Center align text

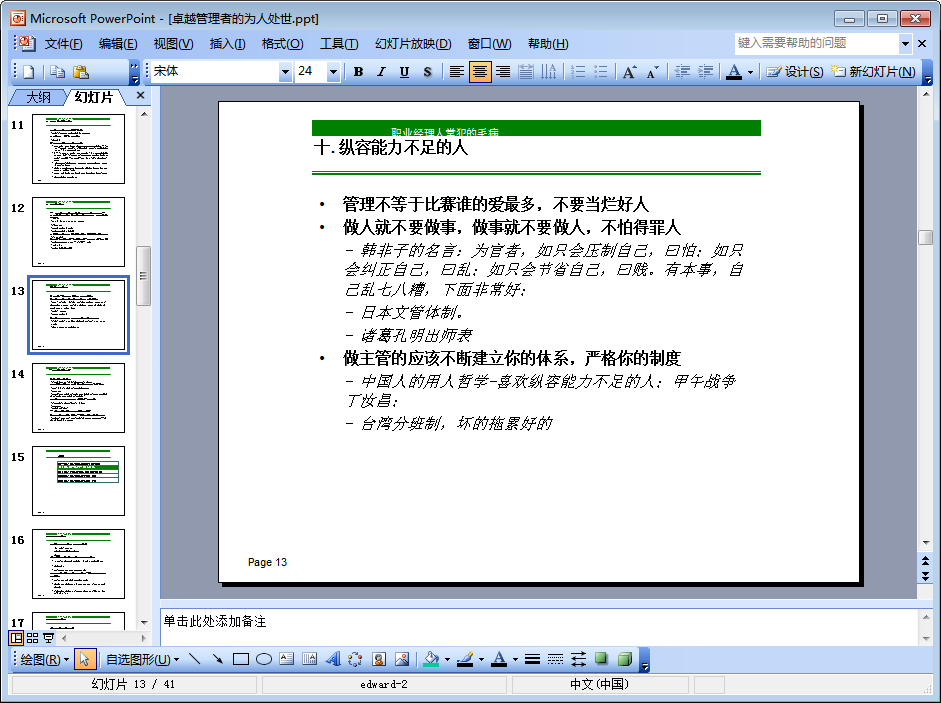point(480,72)
